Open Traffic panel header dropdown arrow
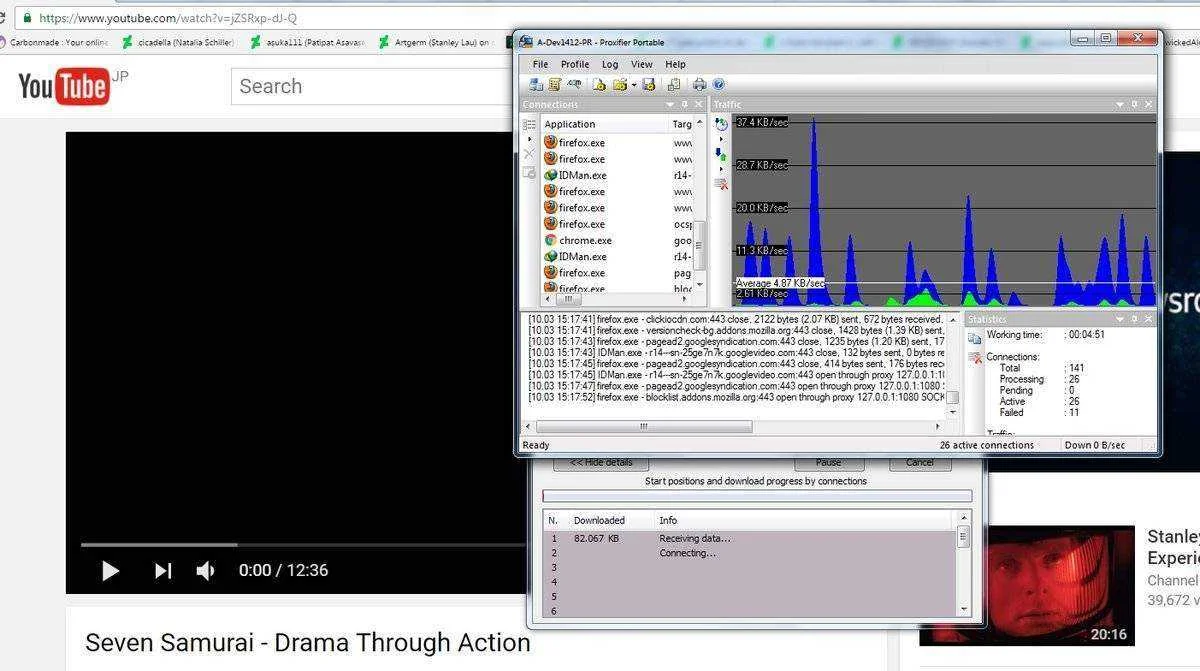 tap(1121, 104)
